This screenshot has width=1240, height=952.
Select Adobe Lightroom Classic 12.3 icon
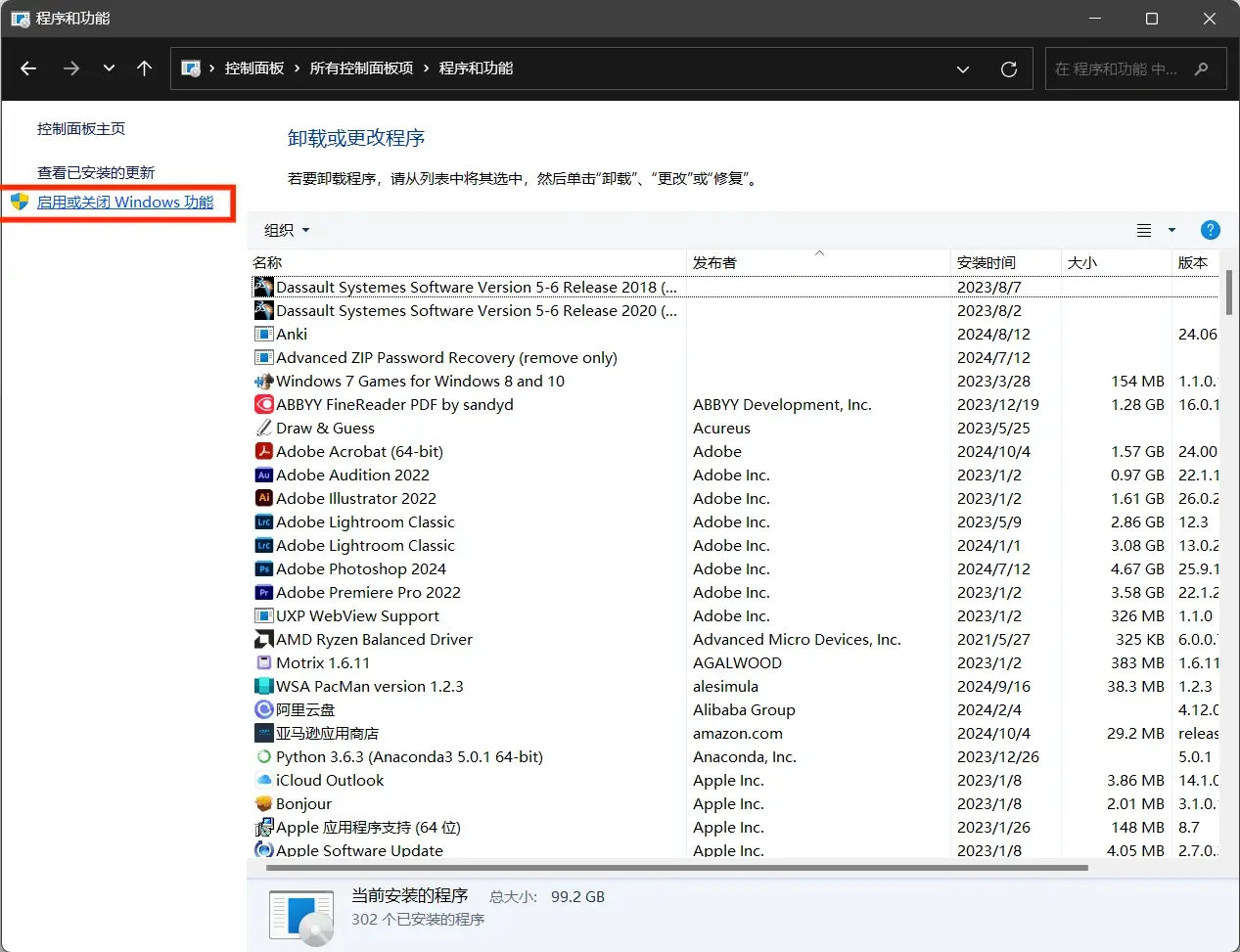[x=263, y=521]
